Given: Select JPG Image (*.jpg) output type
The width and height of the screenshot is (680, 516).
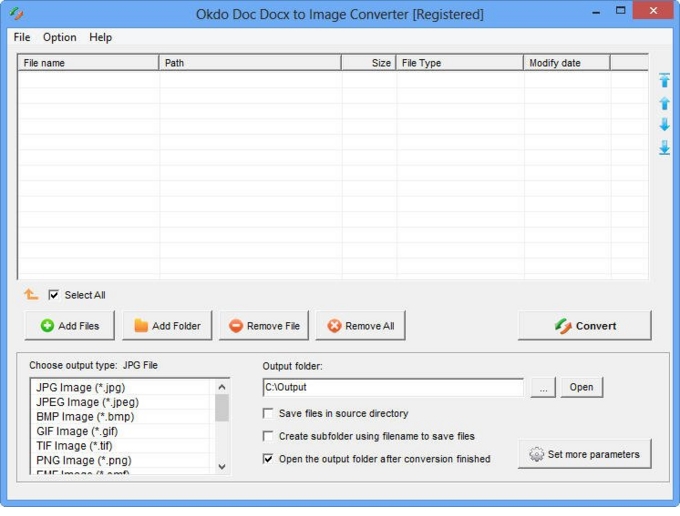Looking at the screenshot, I should coord(122,387).
